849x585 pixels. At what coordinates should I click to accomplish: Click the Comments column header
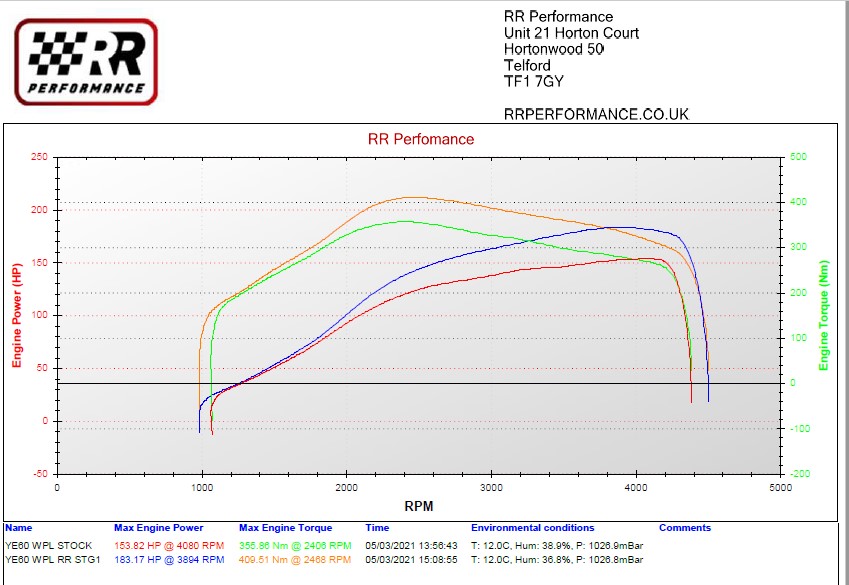(x=684, y=528)
